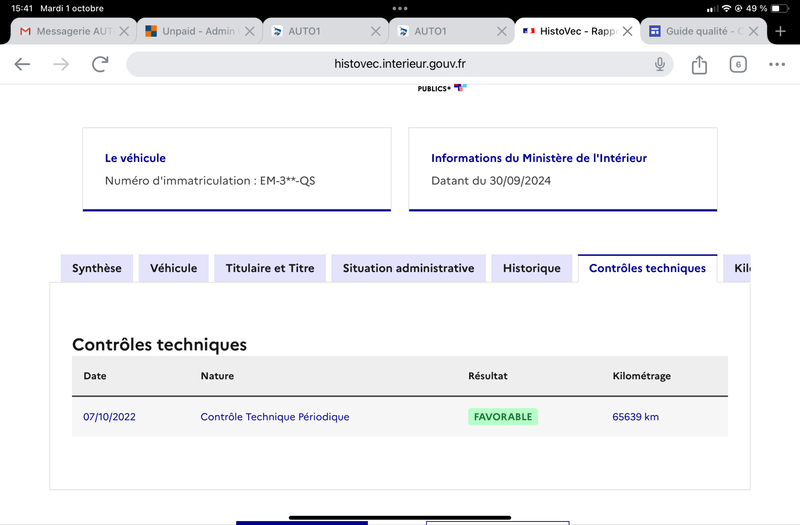The width and height of the screenshot is (800, 525).
Task: Click the date 07/10/2022
Action: (x=109, y=417)
